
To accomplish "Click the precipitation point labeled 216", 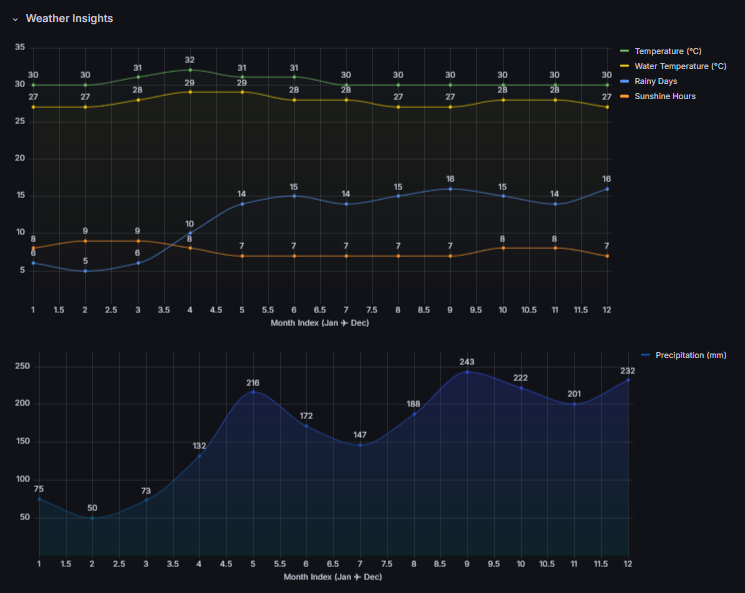I will 253,392.
